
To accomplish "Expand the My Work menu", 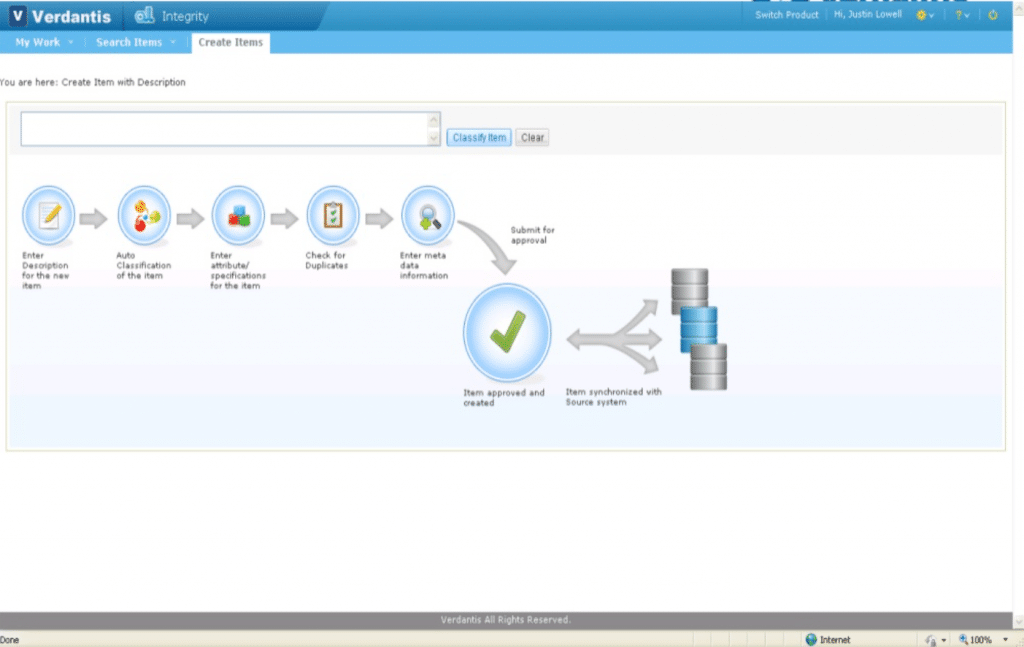I will coord(42,42).
